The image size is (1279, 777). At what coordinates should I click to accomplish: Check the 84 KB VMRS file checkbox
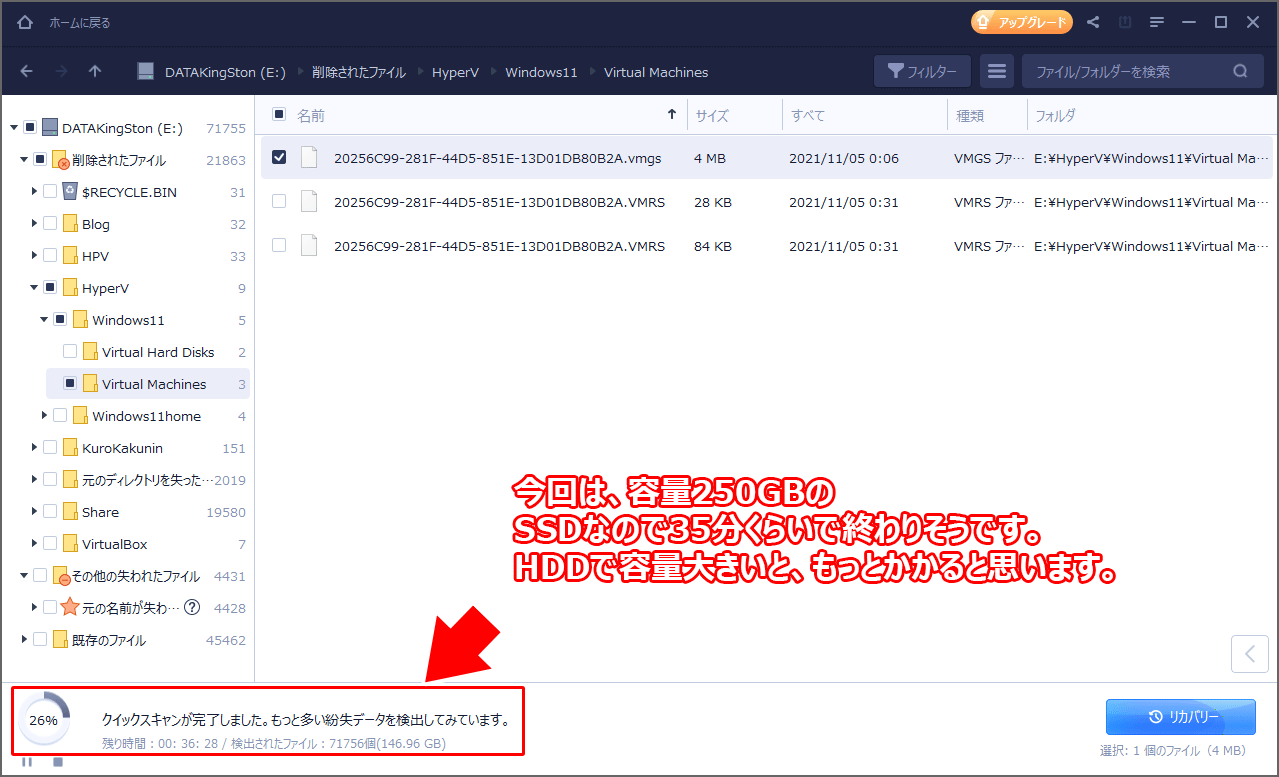point(279,245)
